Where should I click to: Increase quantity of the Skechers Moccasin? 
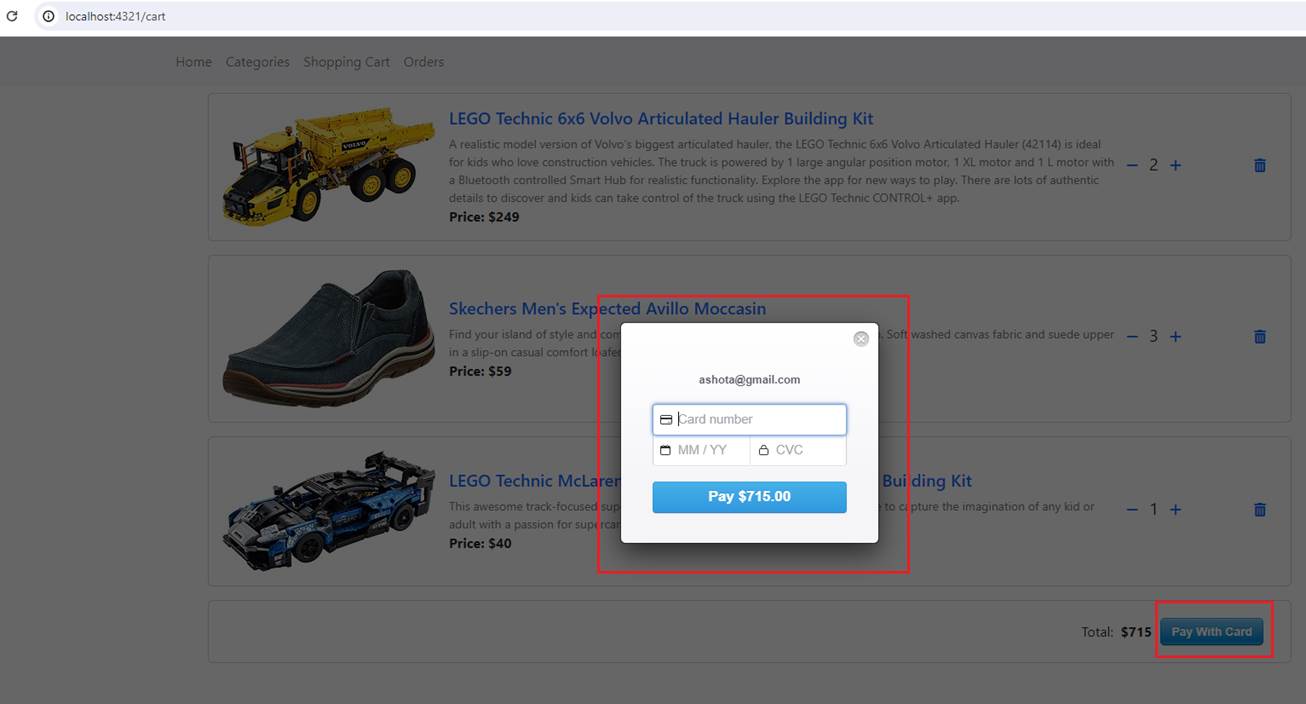pyautogui.click(x=1176, y=337)
